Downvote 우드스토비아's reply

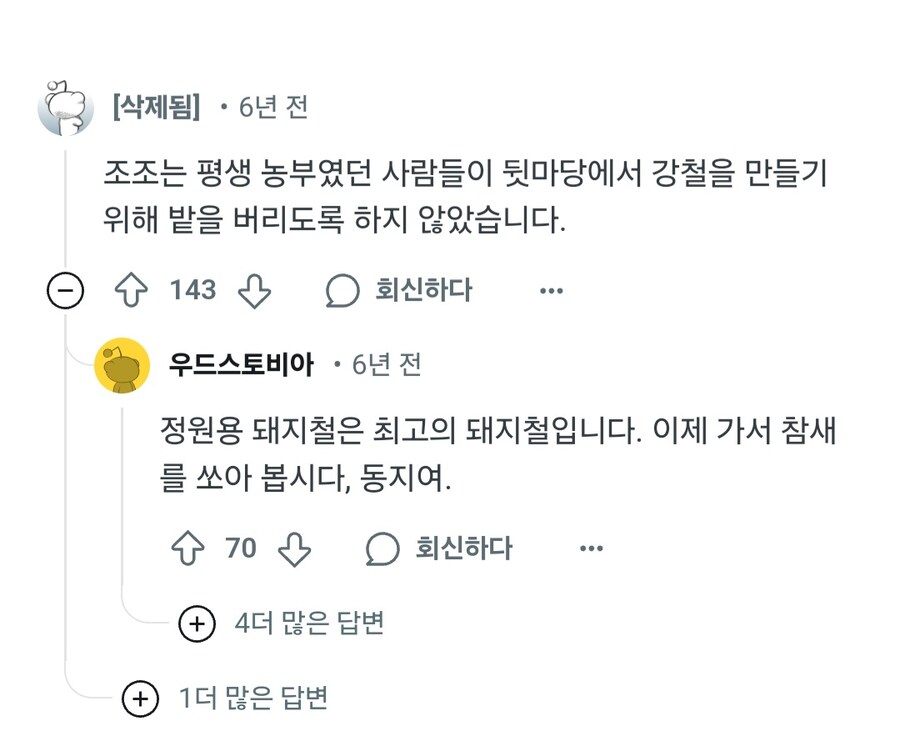click(296, 547)
